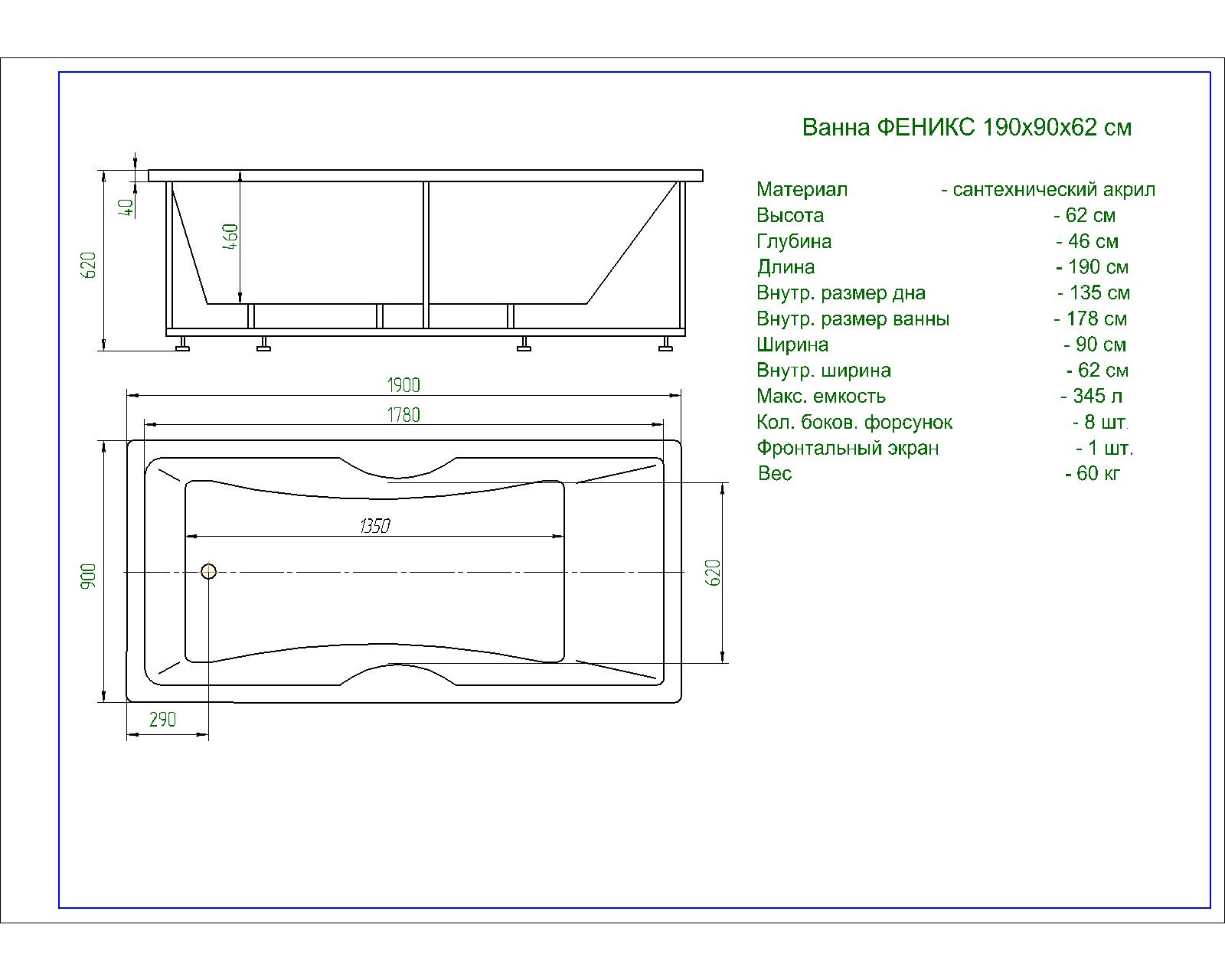Click the 460 depth dimension in side view

[231, 236]
